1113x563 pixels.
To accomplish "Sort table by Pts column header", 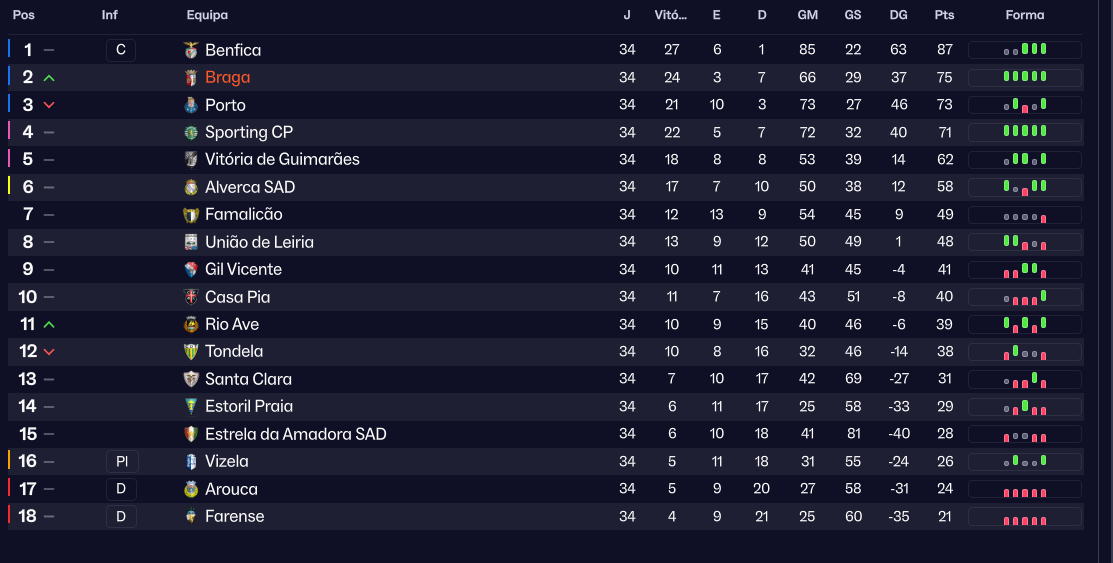I will [x=944, y=15].
